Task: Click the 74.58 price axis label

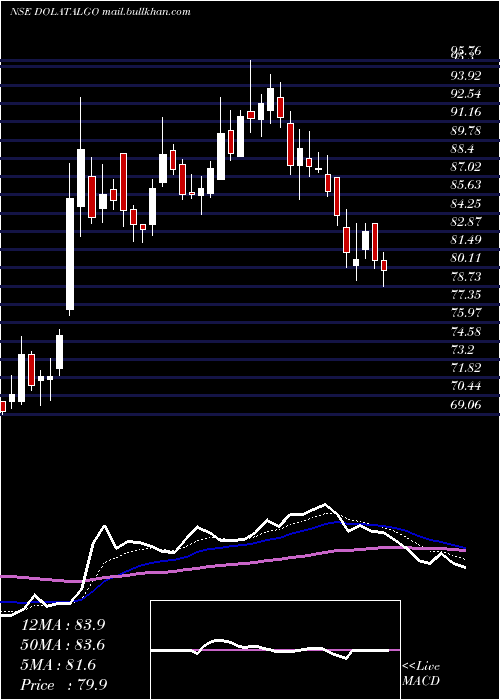Action: pyautogui.click(x=466, y=331)
